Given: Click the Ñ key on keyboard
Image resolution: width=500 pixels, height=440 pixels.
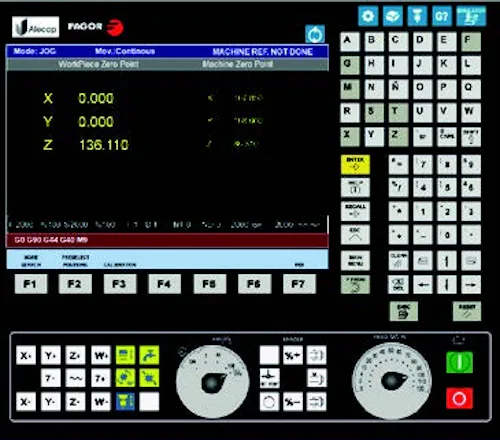Looking at the screenshot, I should pyautogui.click(x=398, y=89).
